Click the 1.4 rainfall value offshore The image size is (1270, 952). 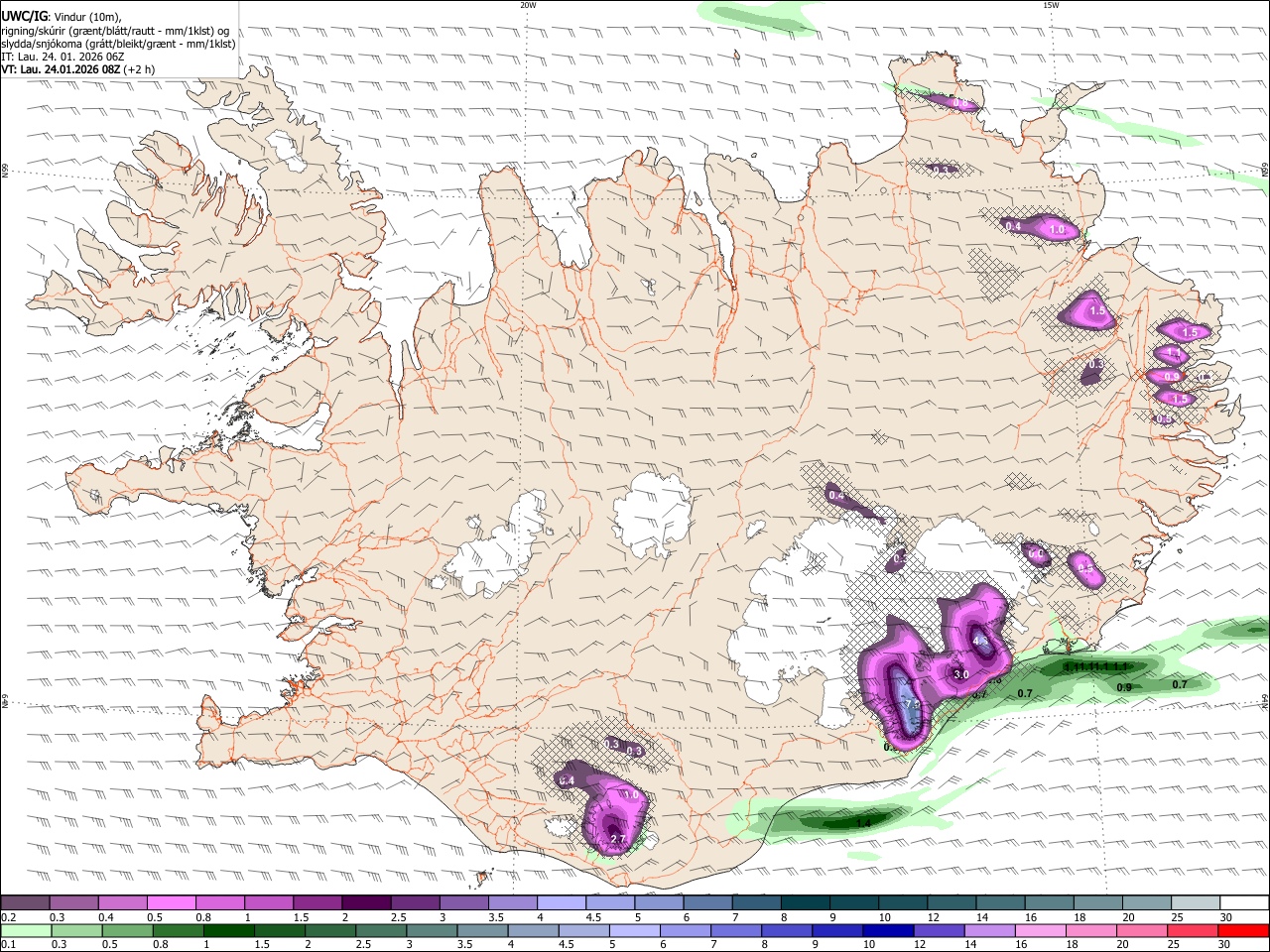[x=862, y=823]
